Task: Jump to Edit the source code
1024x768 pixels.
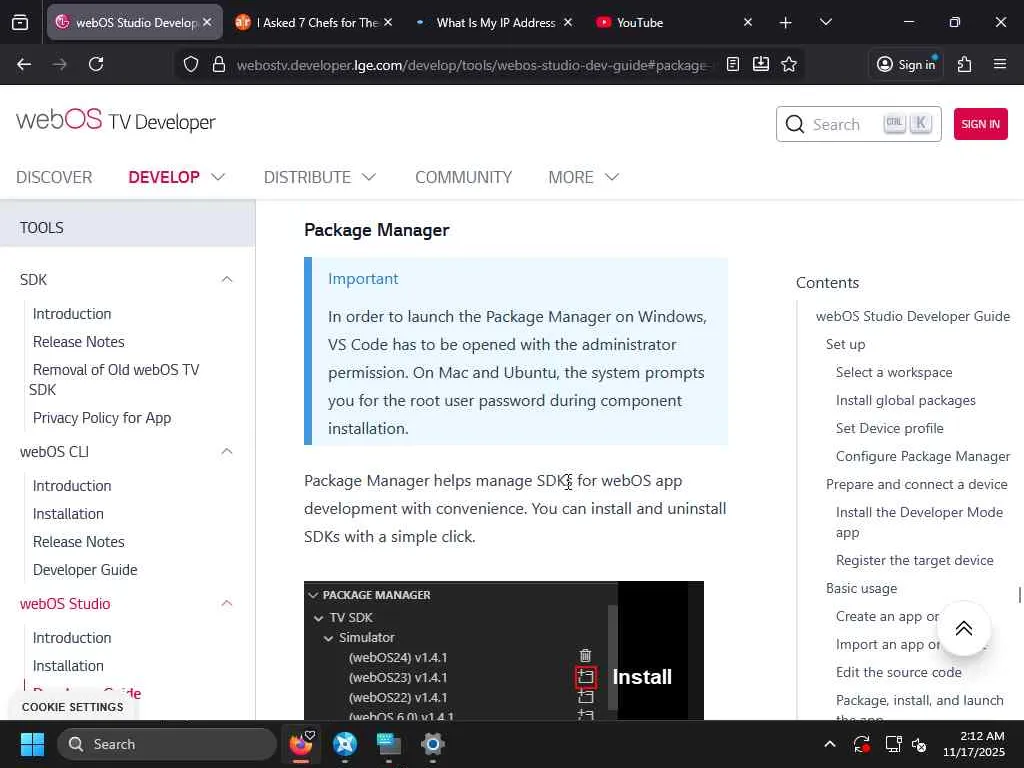Action: click(899, 672)
